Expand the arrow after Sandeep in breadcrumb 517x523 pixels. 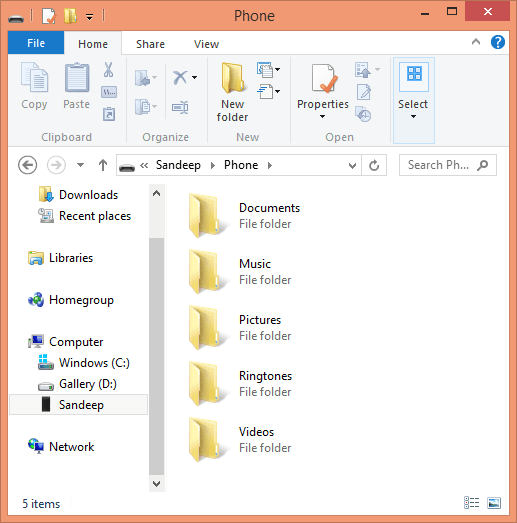tap(213, 165)
